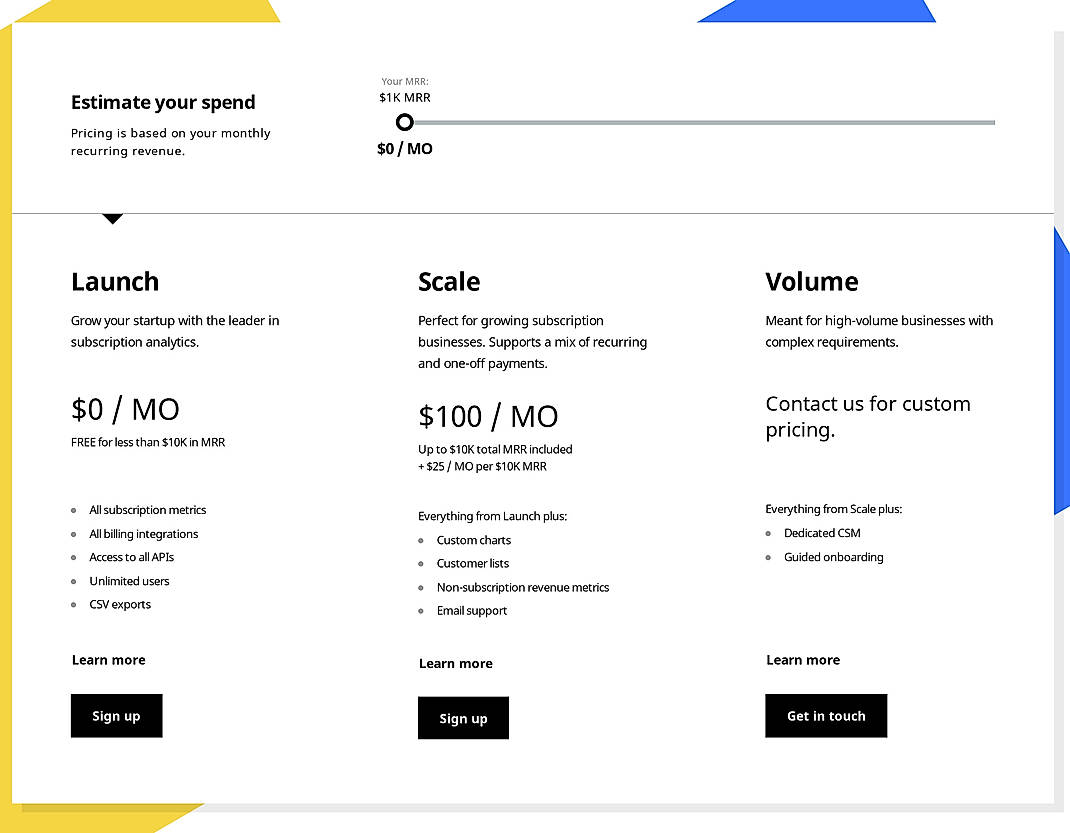Click the Guided onboarding feature item
Image resolution: width=1070 pixels, height=833 pixels.
tap(833, 557)
